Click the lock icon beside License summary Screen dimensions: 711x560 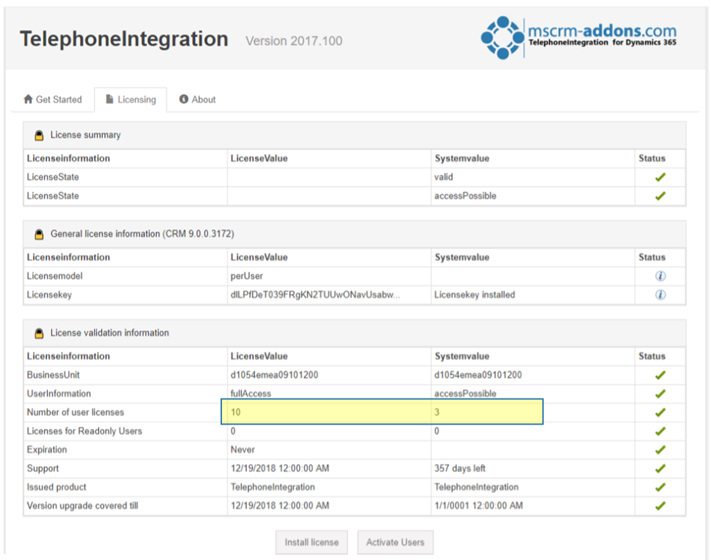pos(39,135)
